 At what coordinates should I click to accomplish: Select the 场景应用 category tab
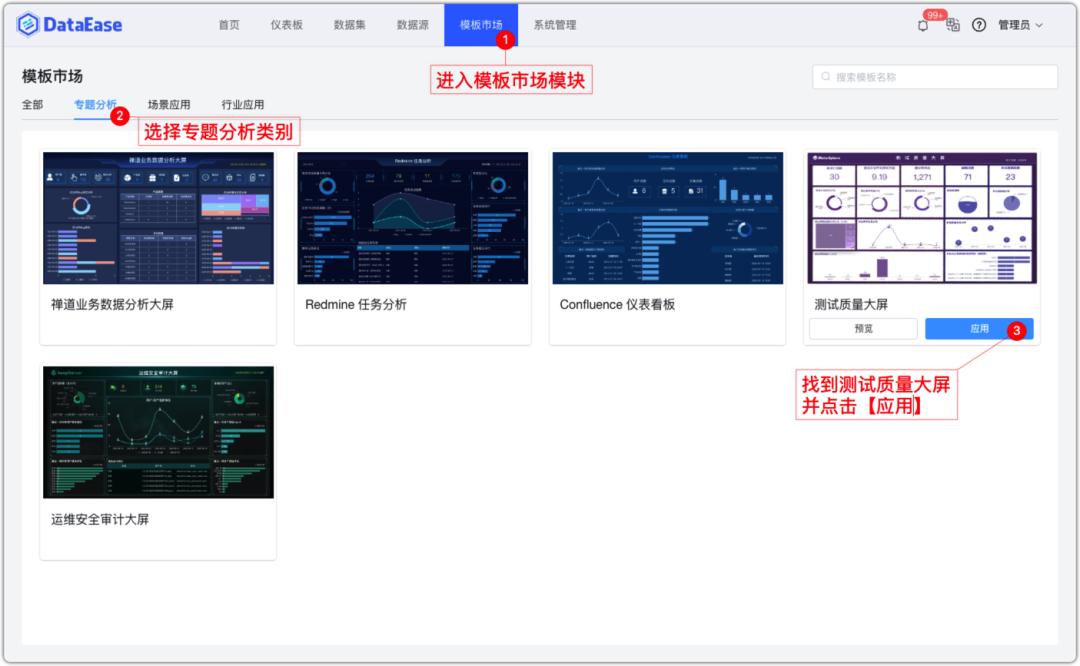point(167,104)
